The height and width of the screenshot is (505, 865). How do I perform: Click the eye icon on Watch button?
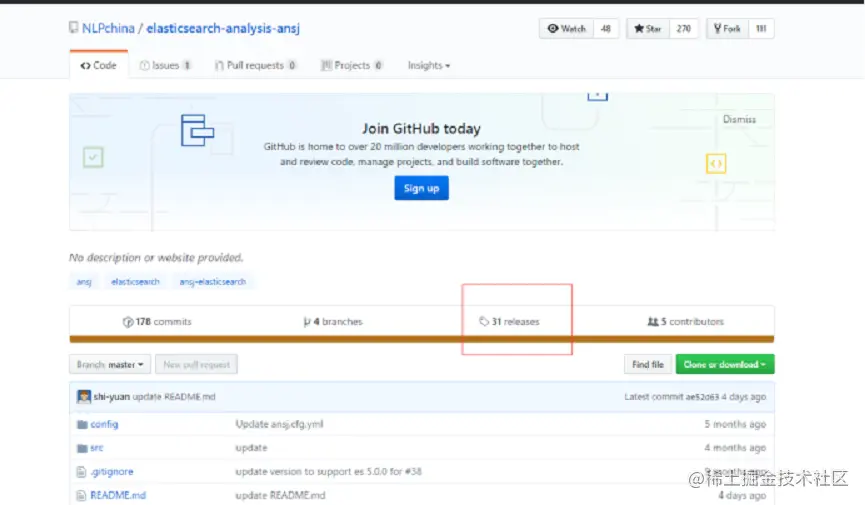[x=552, y=28]
